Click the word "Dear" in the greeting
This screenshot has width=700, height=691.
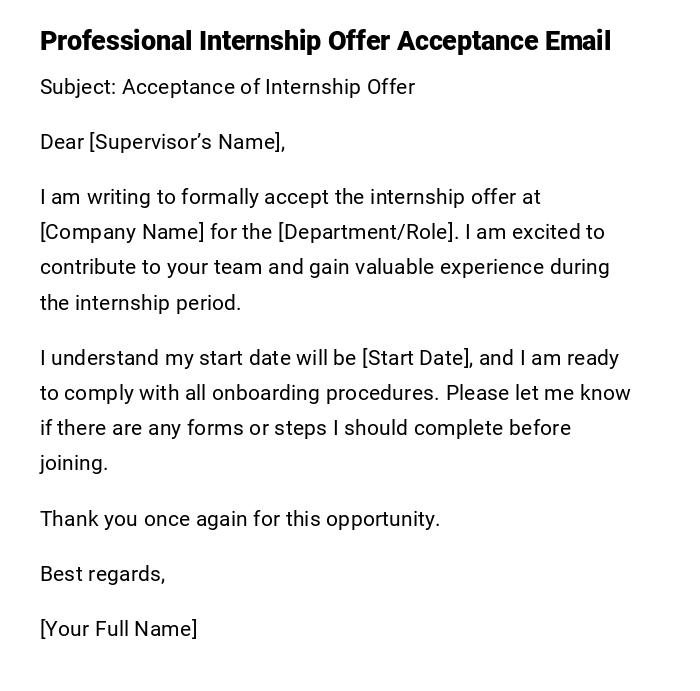point(62,142)
